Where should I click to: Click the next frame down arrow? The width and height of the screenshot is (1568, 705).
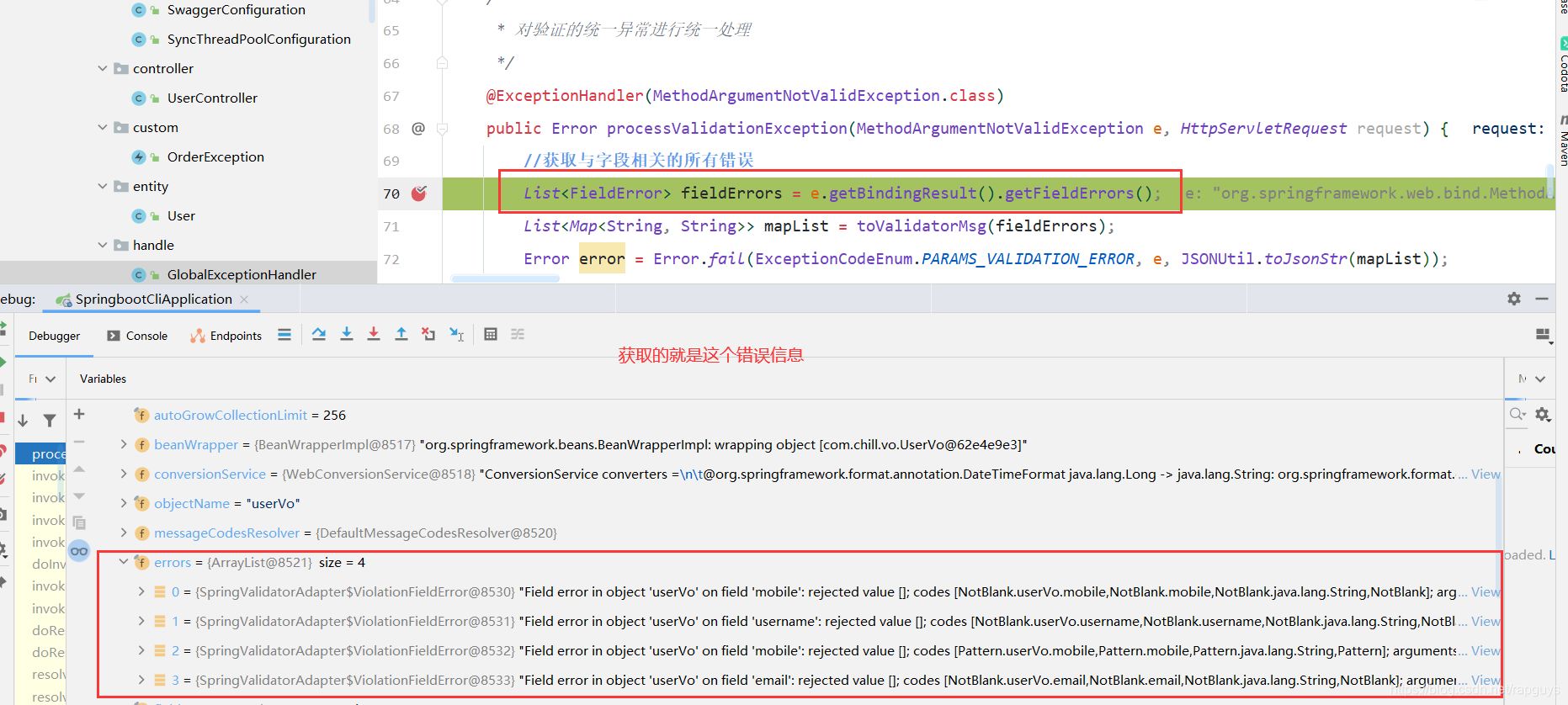pos(24,420)
